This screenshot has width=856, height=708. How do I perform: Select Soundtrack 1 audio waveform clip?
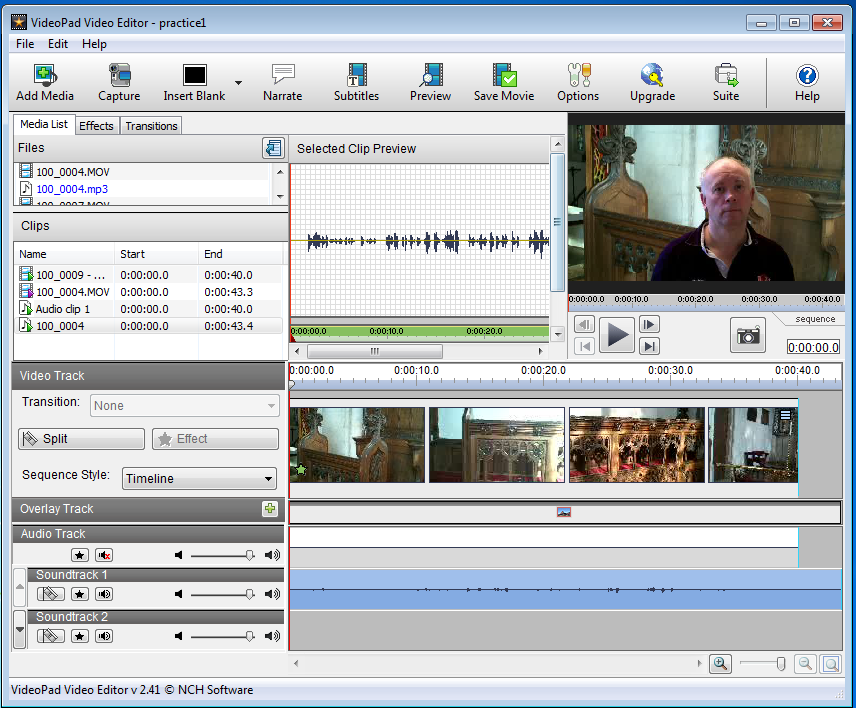(566, 590)
